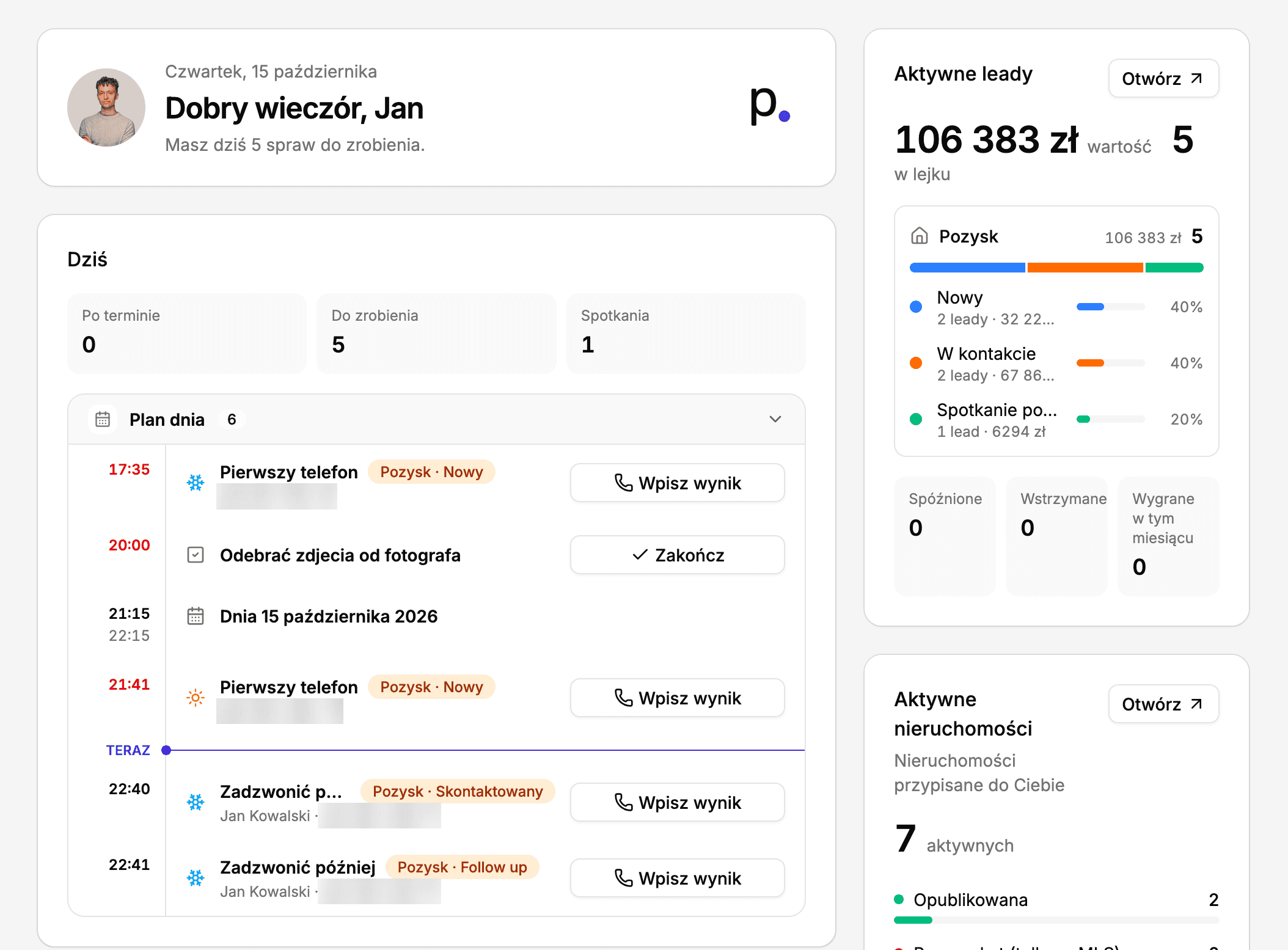Collapse the Plan dnia section chevron
Image resolution: width=1288 pixels, height=950 pixels.
coord(775,419)
